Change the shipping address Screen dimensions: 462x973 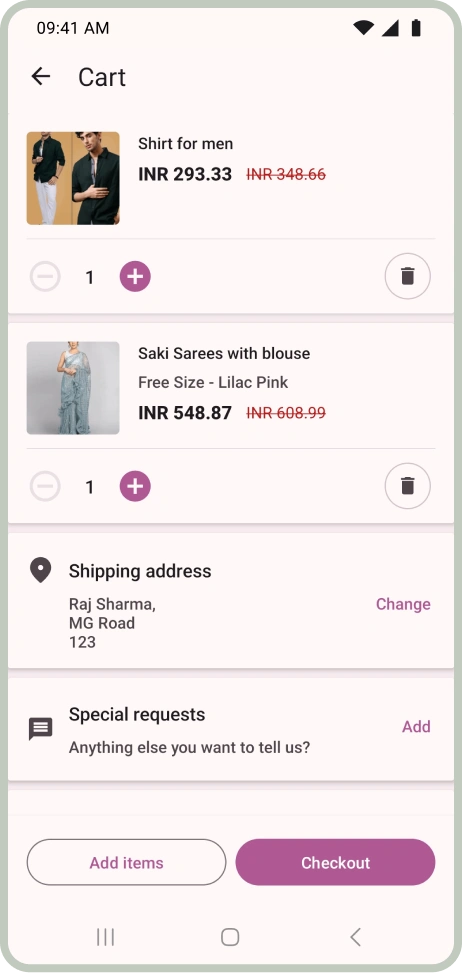pos(403,604)
